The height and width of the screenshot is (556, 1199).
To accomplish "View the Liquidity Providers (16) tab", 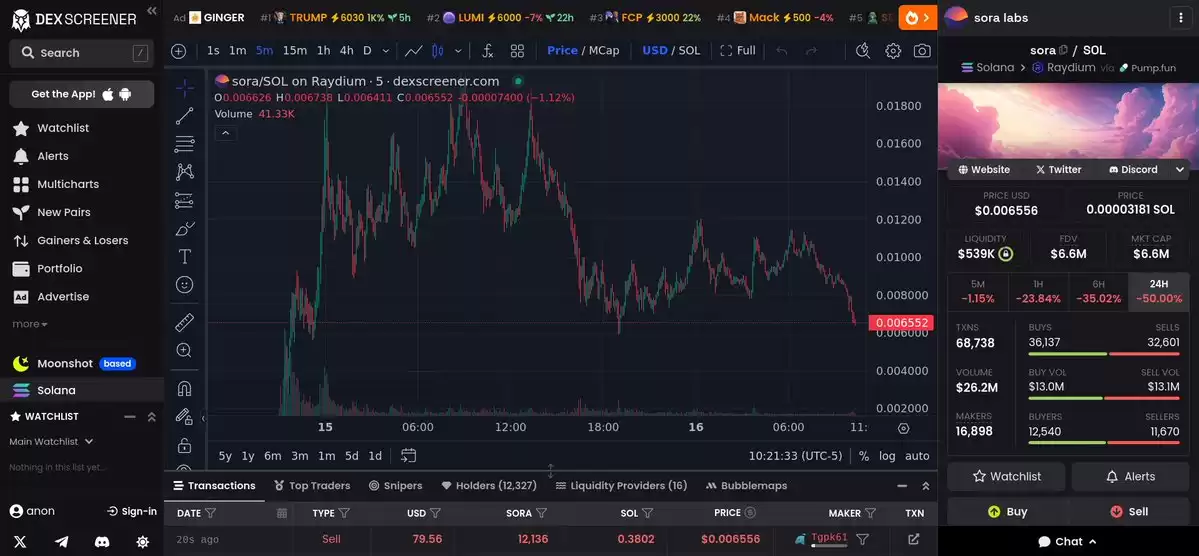I will pos(622,486).
